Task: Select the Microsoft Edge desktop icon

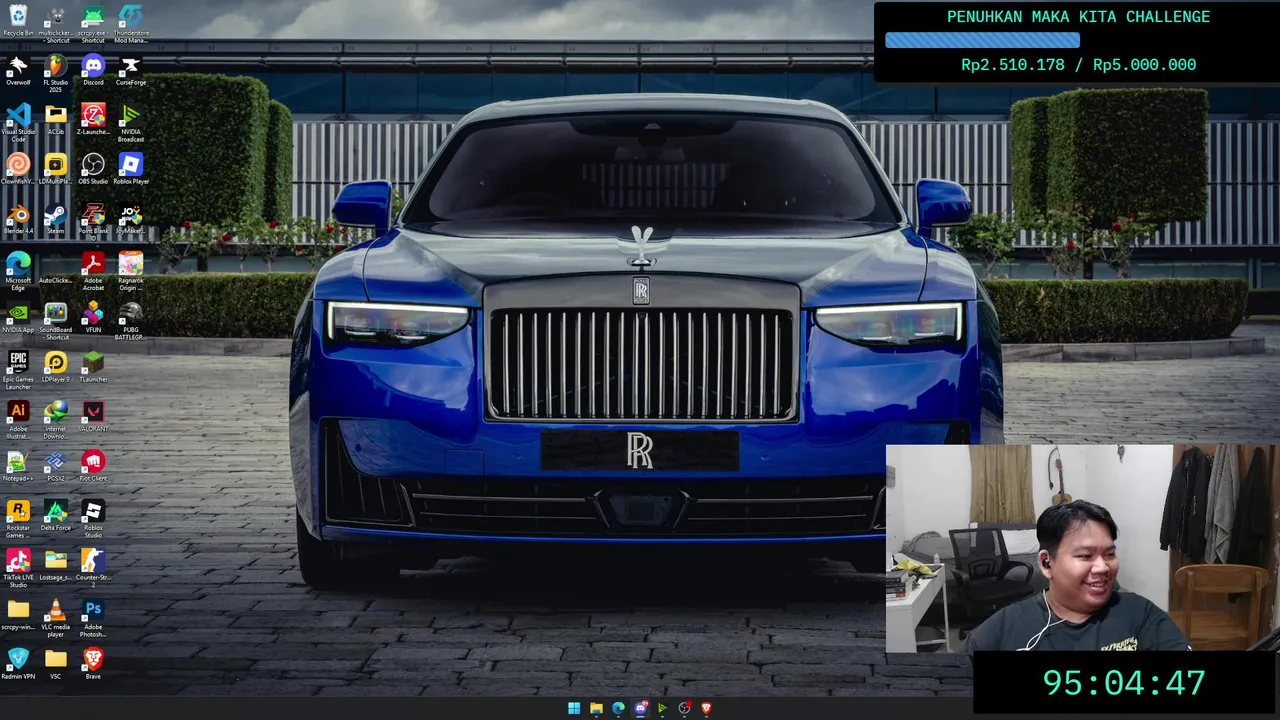Action: pyautogui.click(x=18, y=271)
